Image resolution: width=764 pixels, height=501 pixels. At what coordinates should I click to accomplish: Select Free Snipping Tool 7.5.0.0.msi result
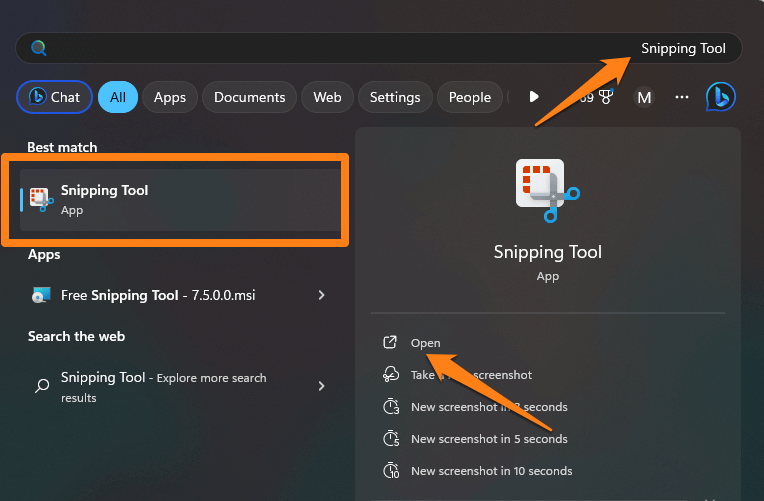pyautogui.click(x=178, y=295)
